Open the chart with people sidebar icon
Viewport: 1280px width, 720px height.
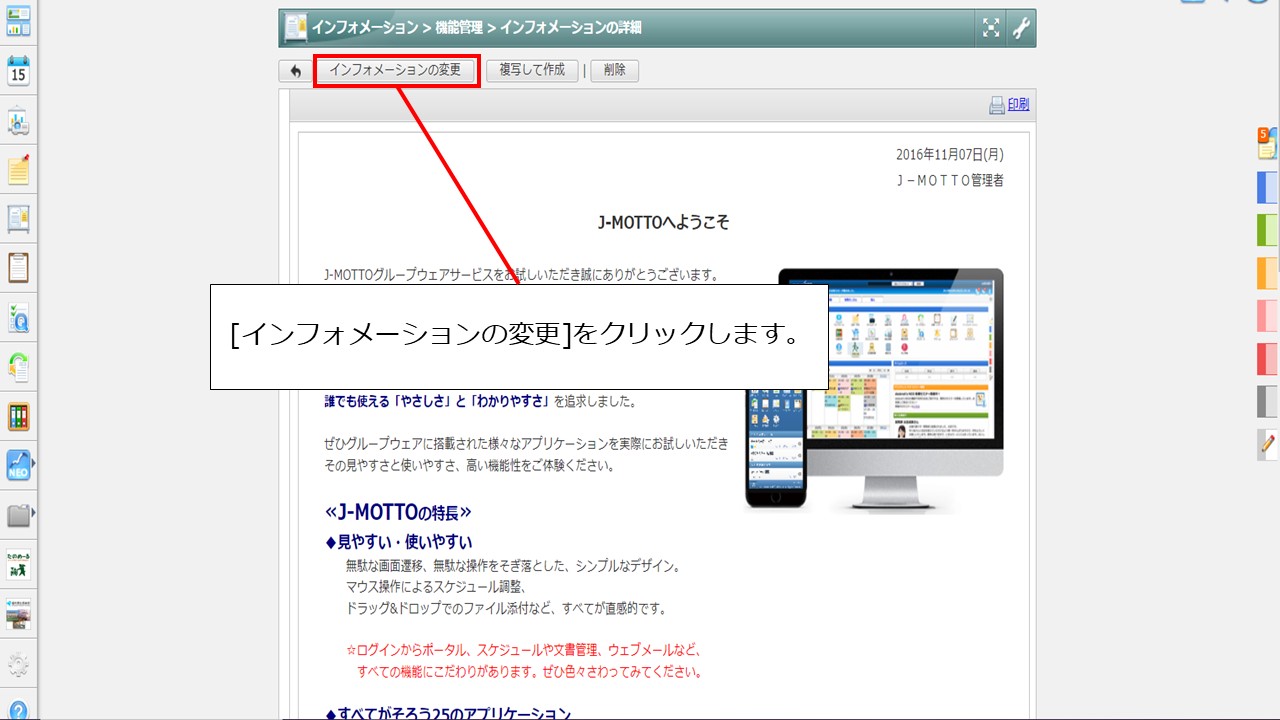click(x=18, y=121)
